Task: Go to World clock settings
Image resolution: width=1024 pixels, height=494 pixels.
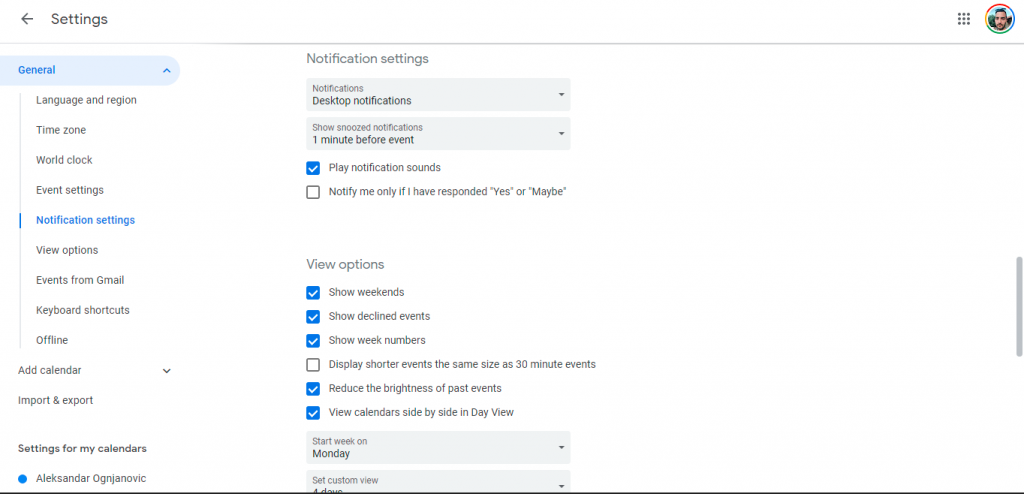Action: [x=64, y=160]
